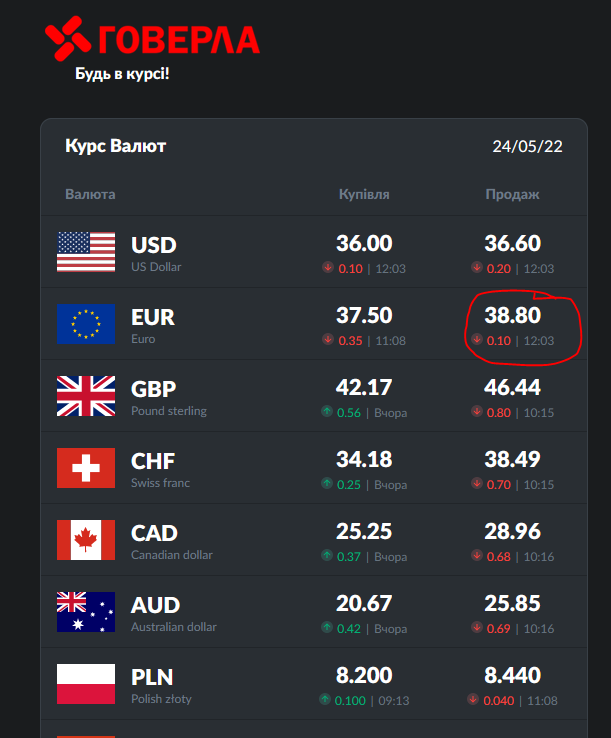Click the United Kingdom flag icon
This screenshot has width=611, height=738.
click(86, 396)
